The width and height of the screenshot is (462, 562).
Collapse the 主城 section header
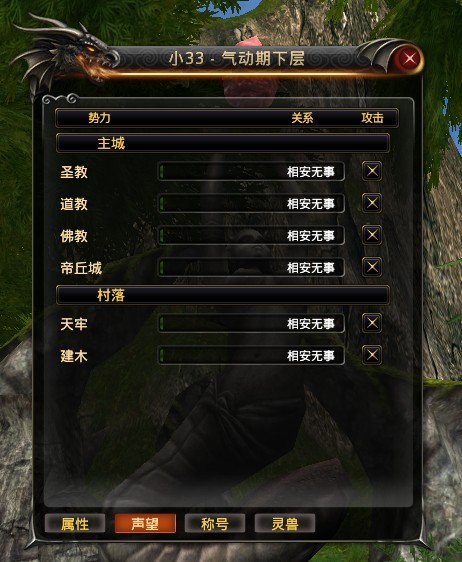223,143
